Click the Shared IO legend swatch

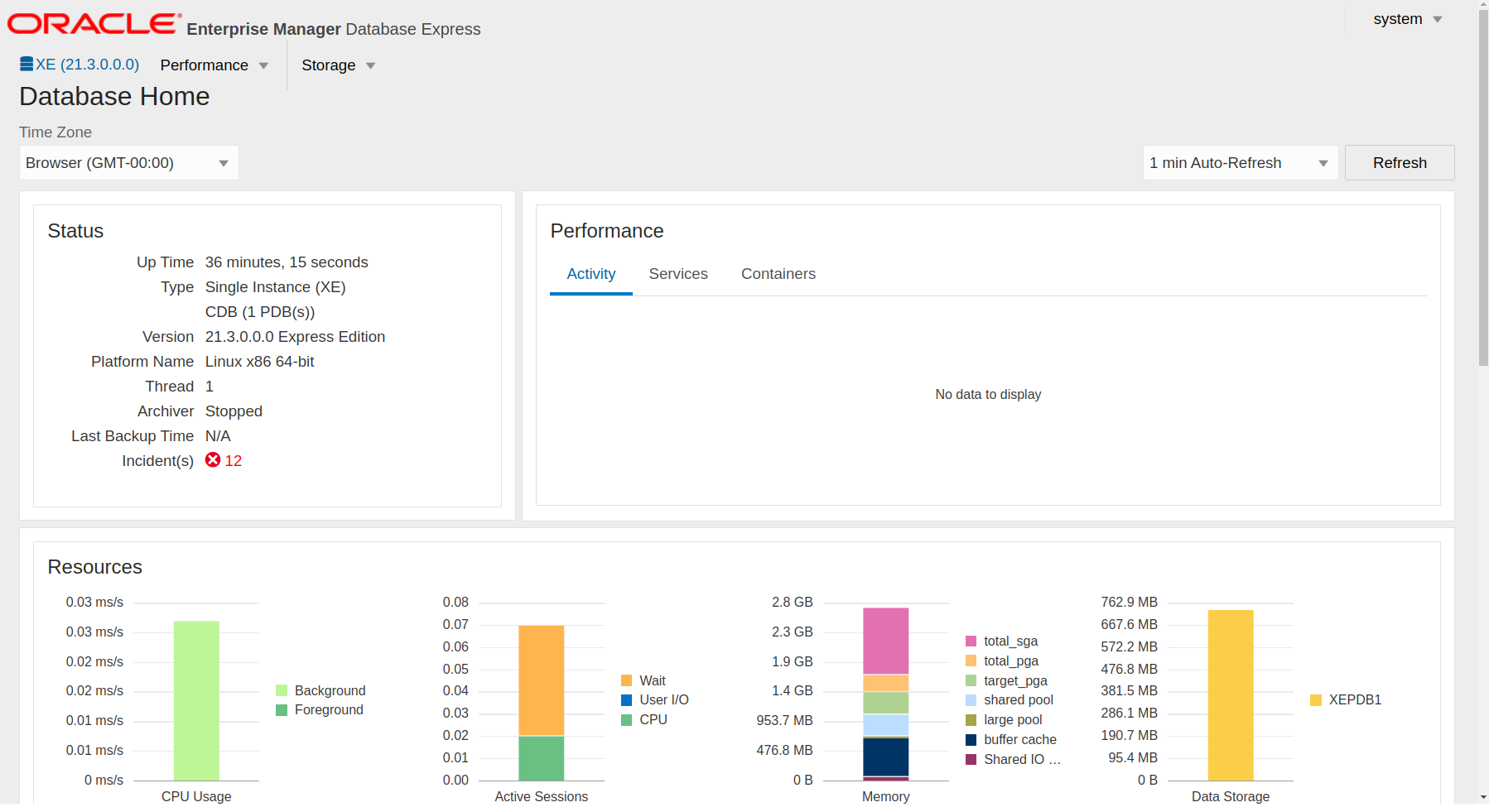[x=971, y=760]
